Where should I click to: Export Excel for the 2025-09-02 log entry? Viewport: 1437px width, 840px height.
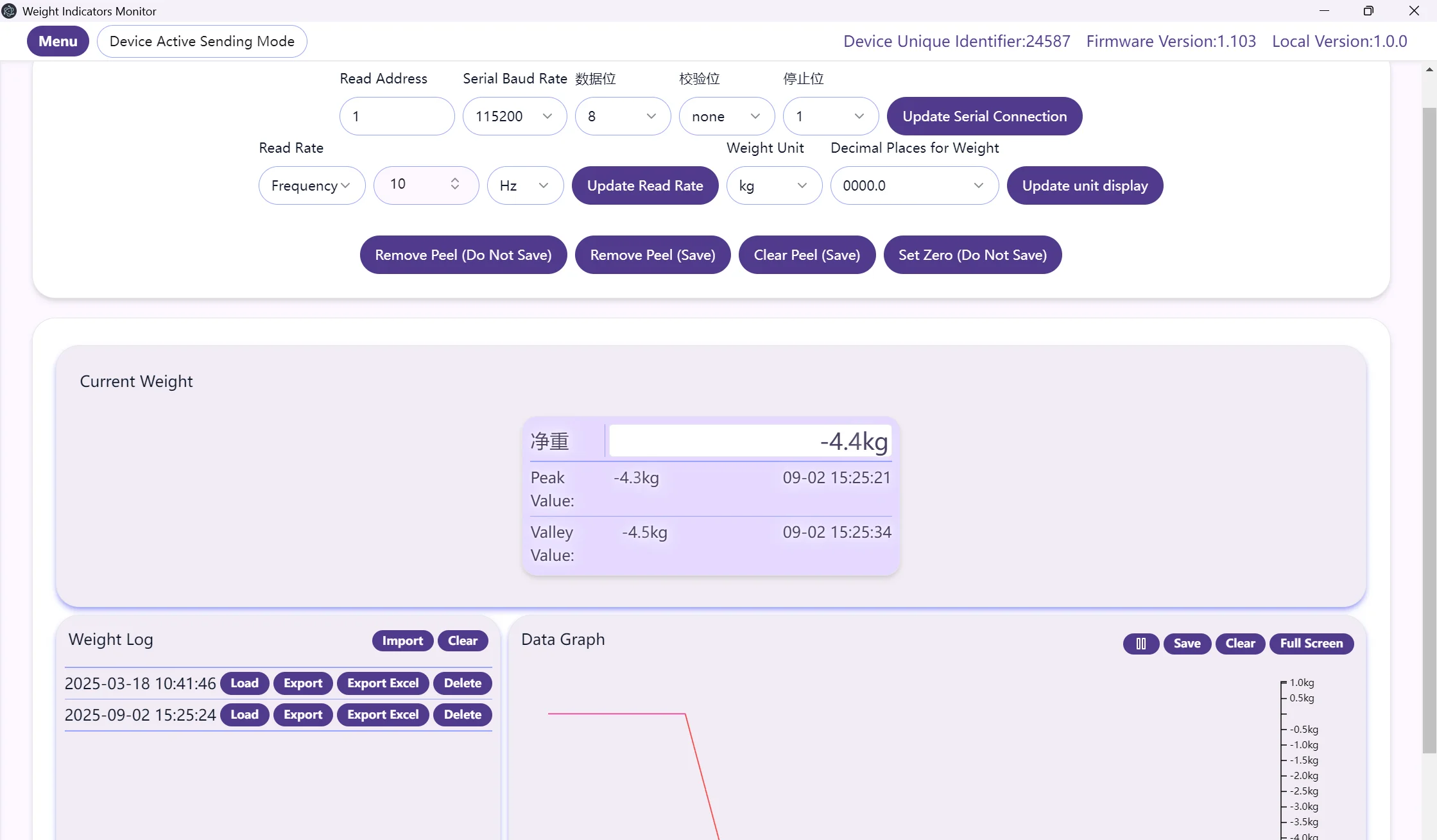[x=383, y=714]
